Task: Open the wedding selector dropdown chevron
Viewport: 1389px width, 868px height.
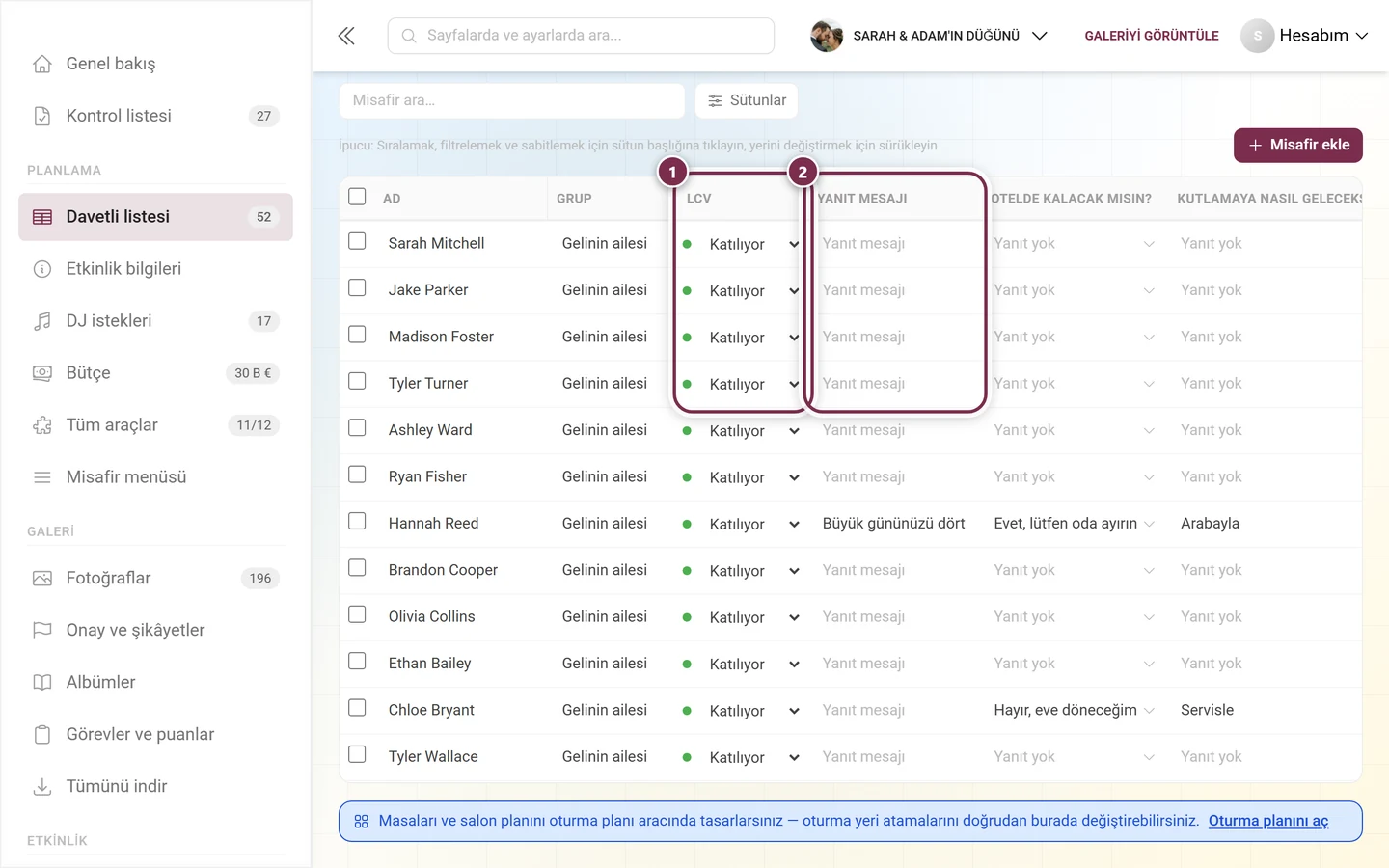Action: pos(1039,36)
